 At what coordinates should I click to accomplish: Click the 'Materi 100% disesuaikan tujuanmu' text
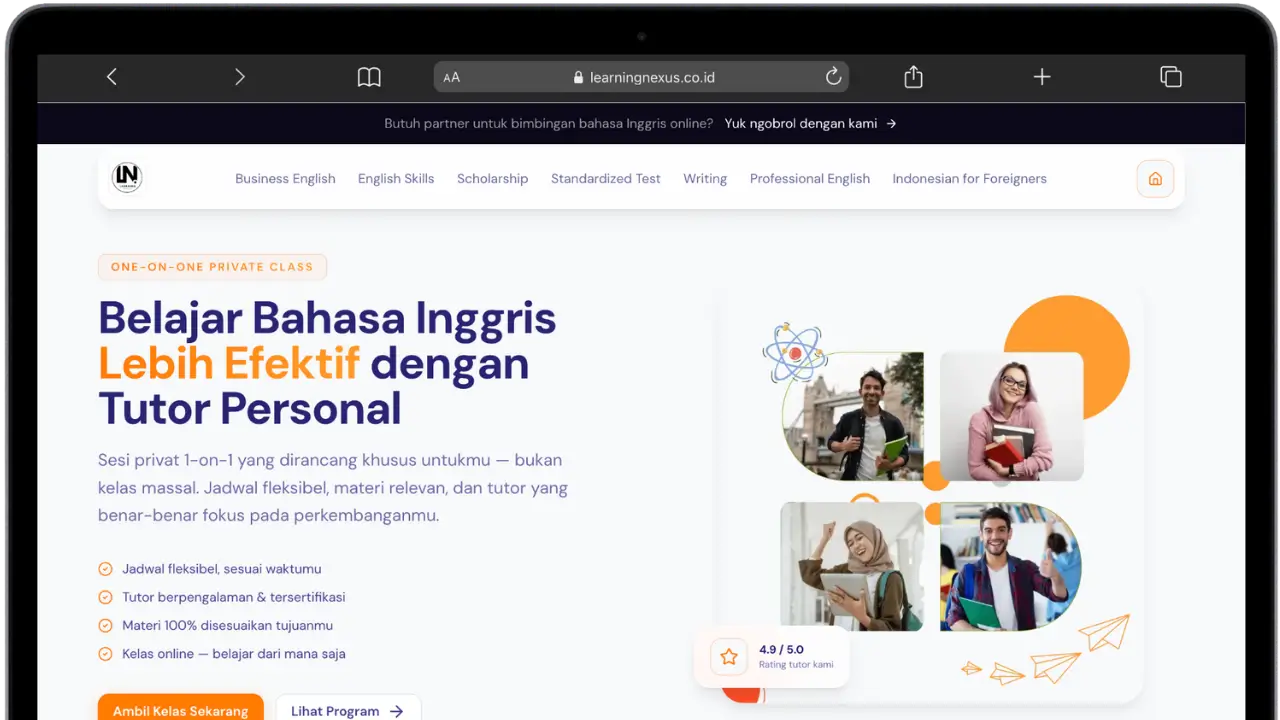228,625
